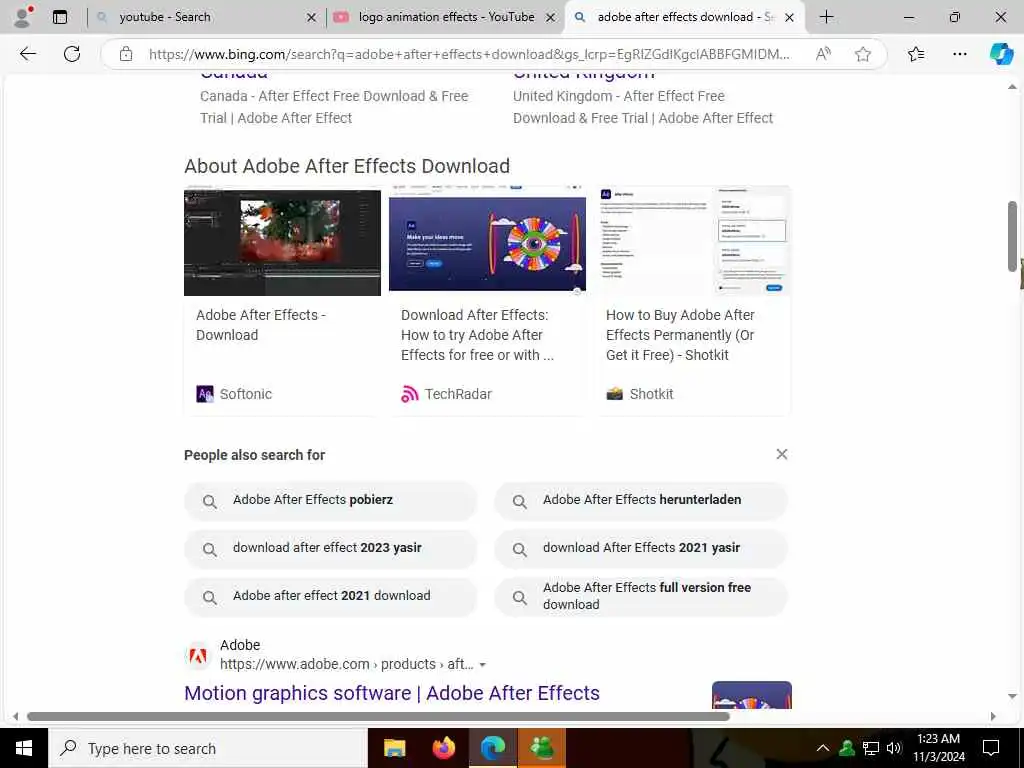
Task: Open How to Buy Adobe After Effects link
Action: click(680, 334)
